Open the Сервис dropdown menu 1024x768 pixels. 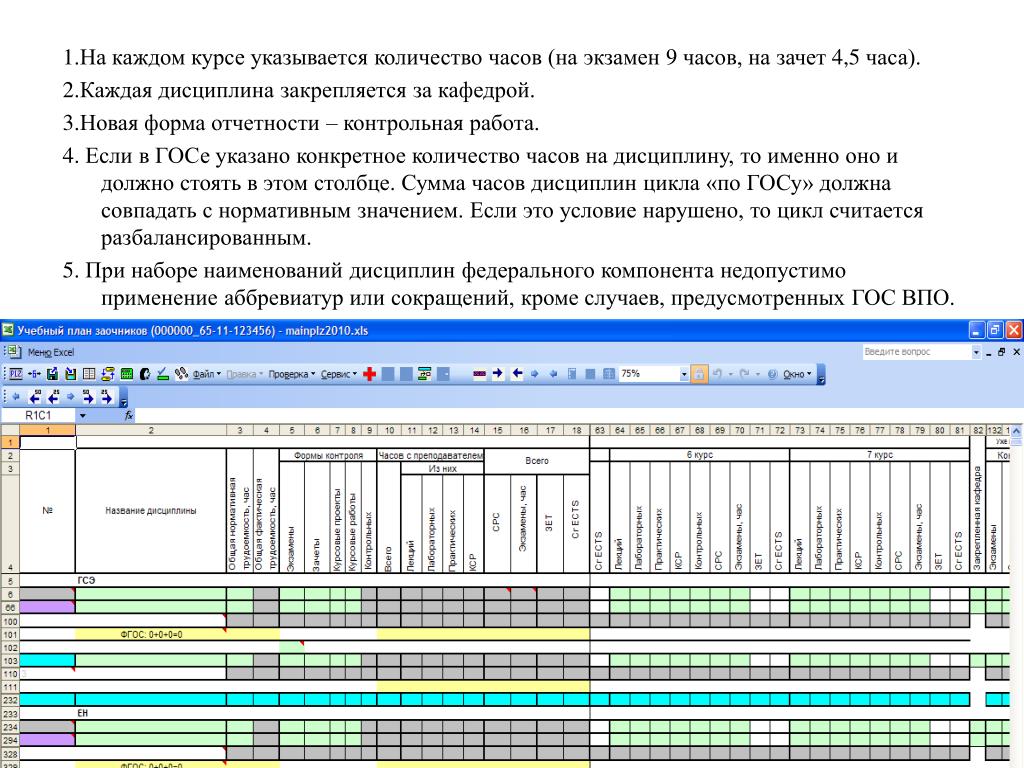[338, 374]
